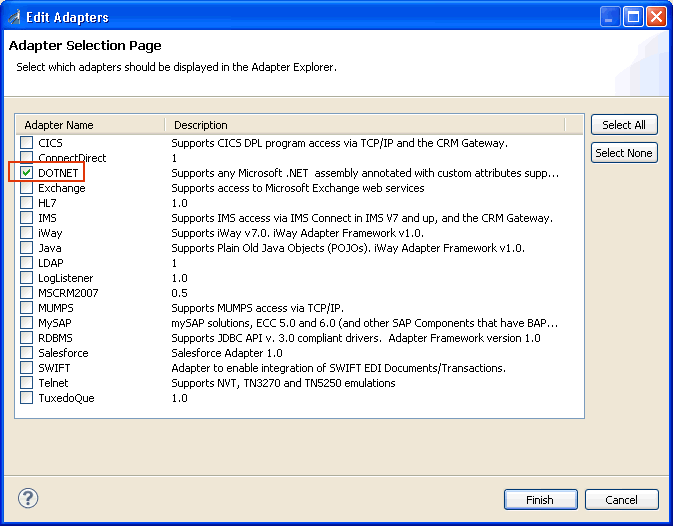Cancel the Edit Adapters dialog

coord(621,500)
